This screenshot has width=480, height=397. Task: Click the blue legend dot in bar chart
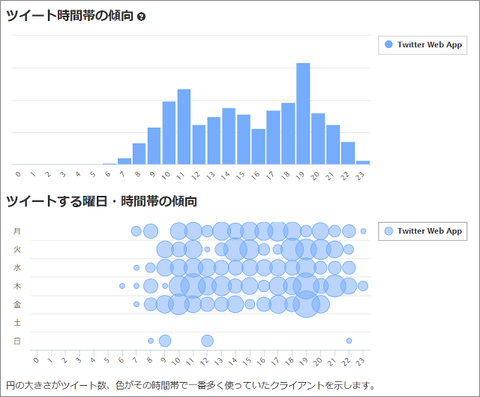click(x=389, y=44)
